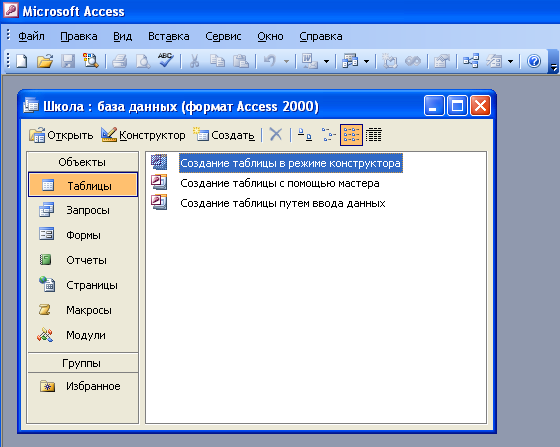Click the New database icon
560x447 pixels.
[22, 61]
